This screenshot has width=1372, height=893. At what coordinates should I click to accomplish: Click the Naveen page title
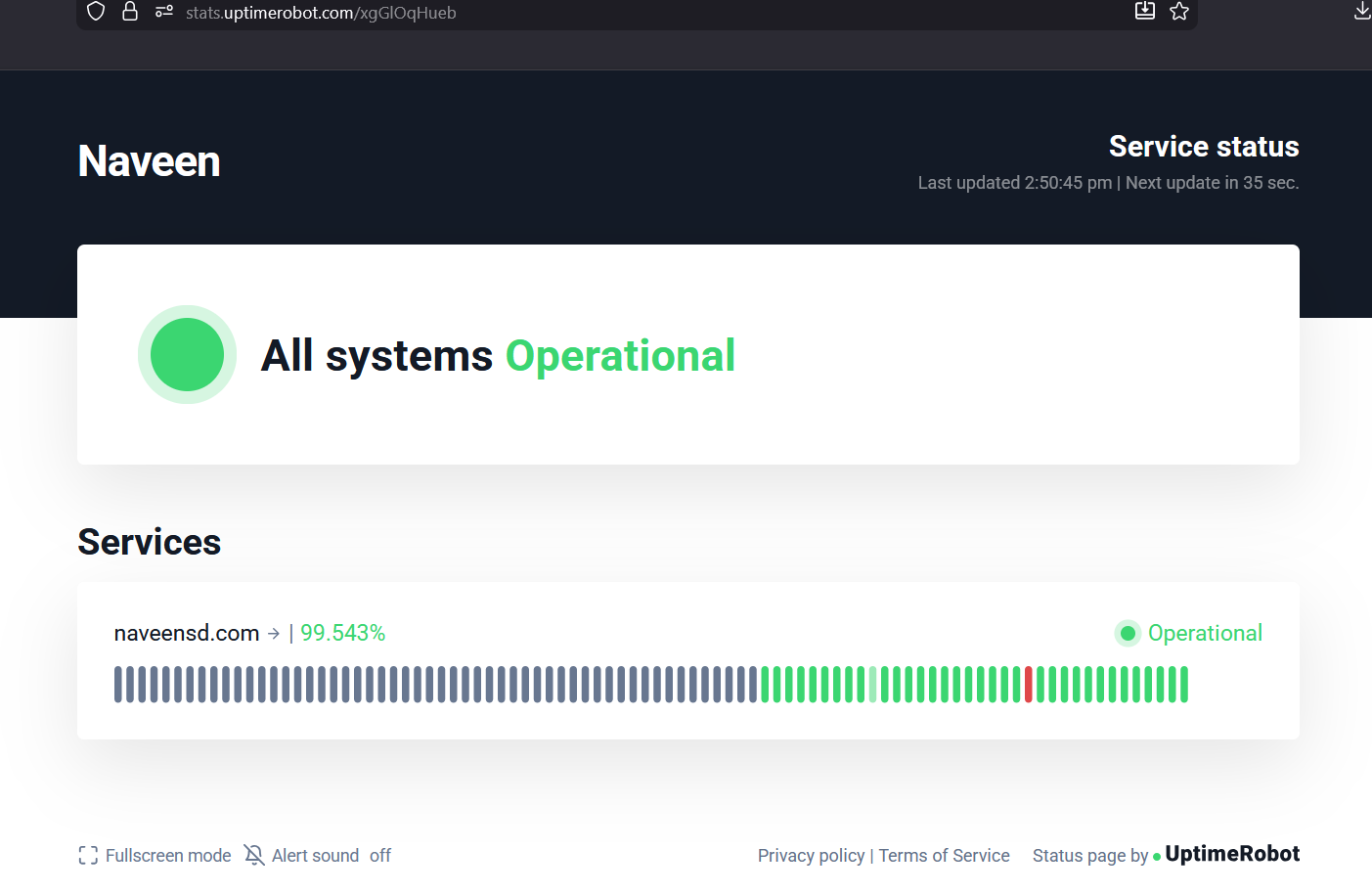[150, 161]
